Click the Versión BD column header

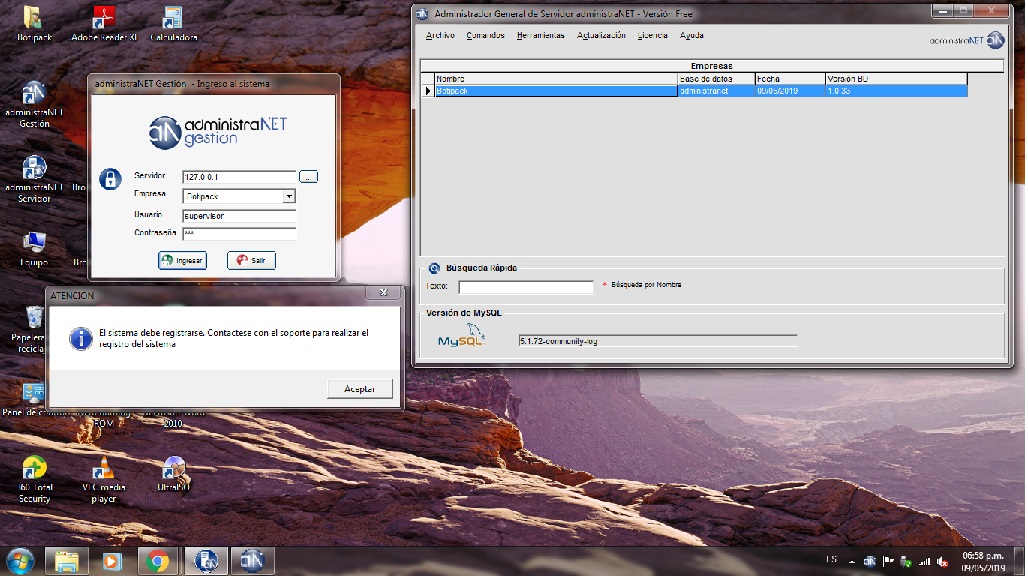click(896, 79)
